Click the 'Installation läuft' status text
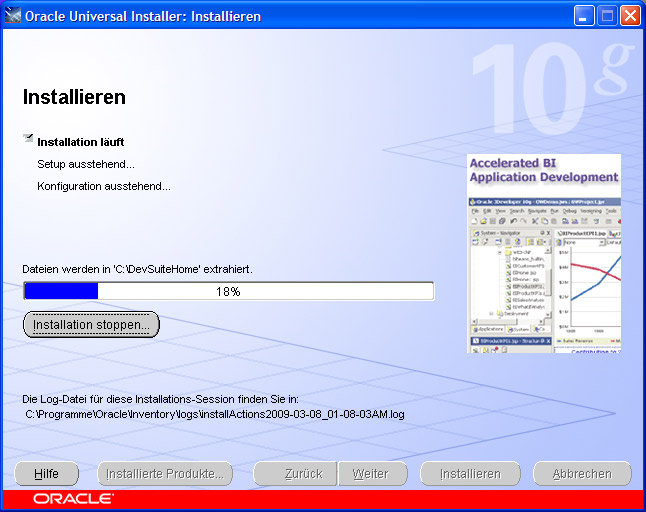 [81, 142]
